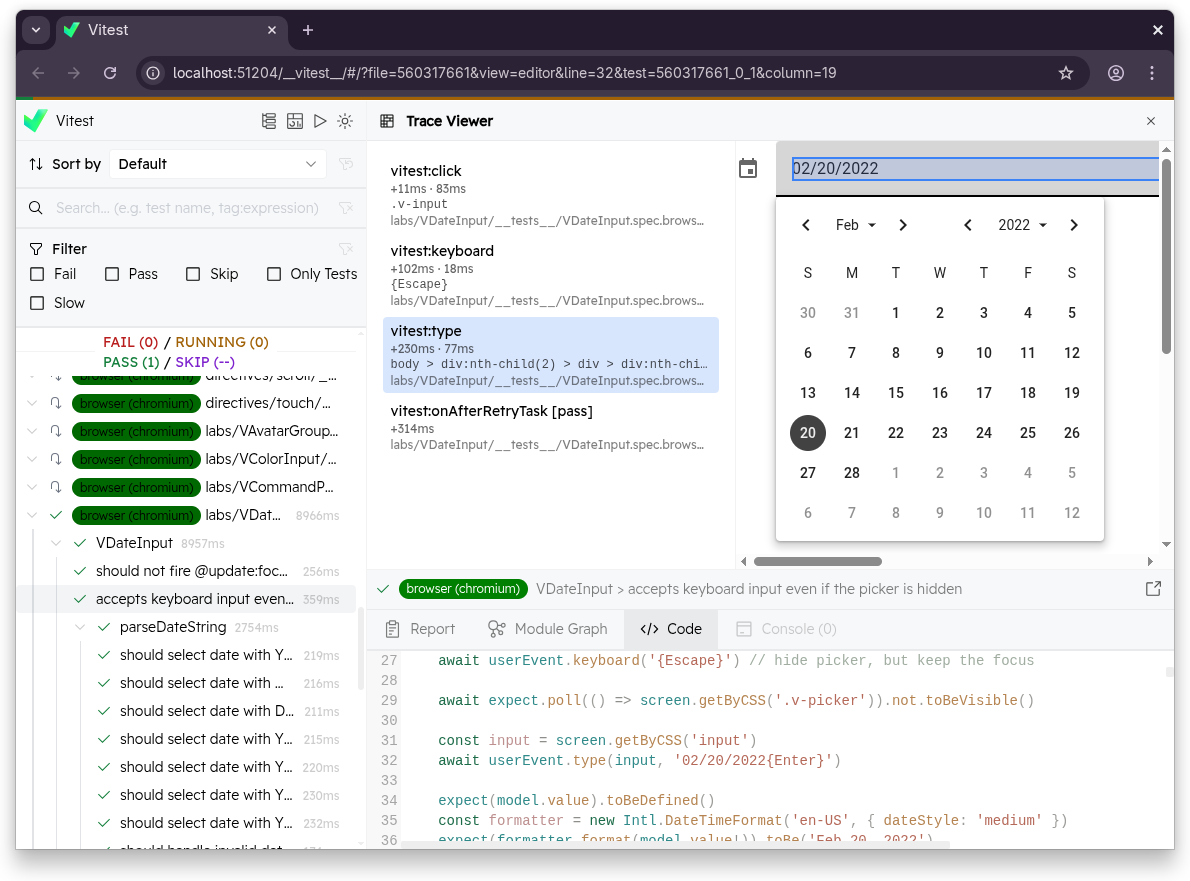Click rerun icon on directives/touch row
The image size is (1190, 881).
[56, 403]
